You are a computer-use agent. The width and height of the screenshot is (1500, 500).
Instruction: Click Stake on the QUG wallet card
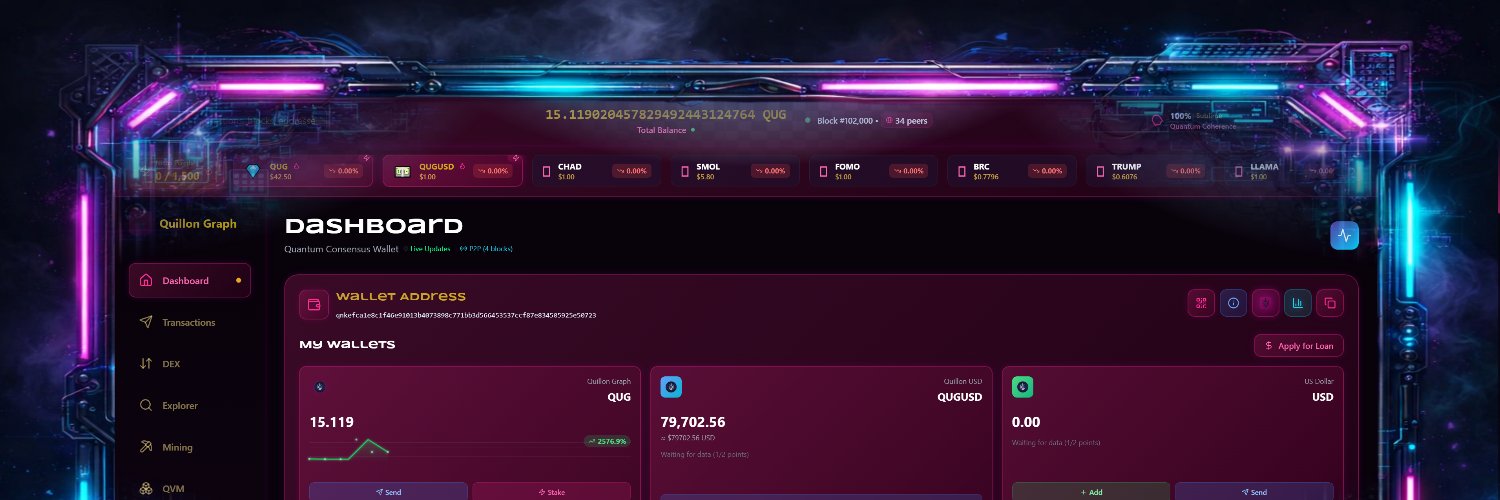click(552, 491)
